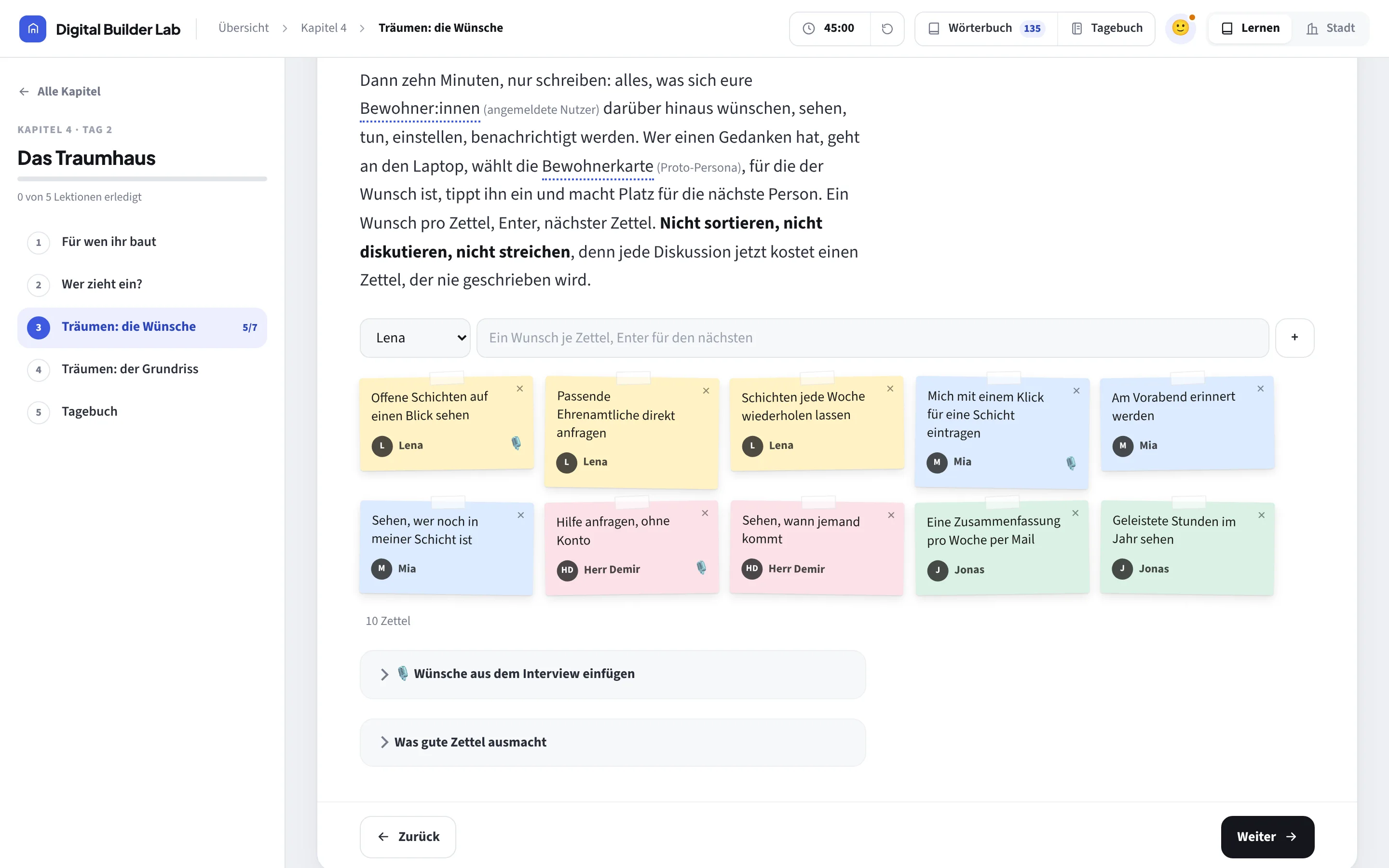Click the M avatar on Am Vorabend note
Screen dimensions: 1389x868
pyautogui.click(x=1123, y=446)
